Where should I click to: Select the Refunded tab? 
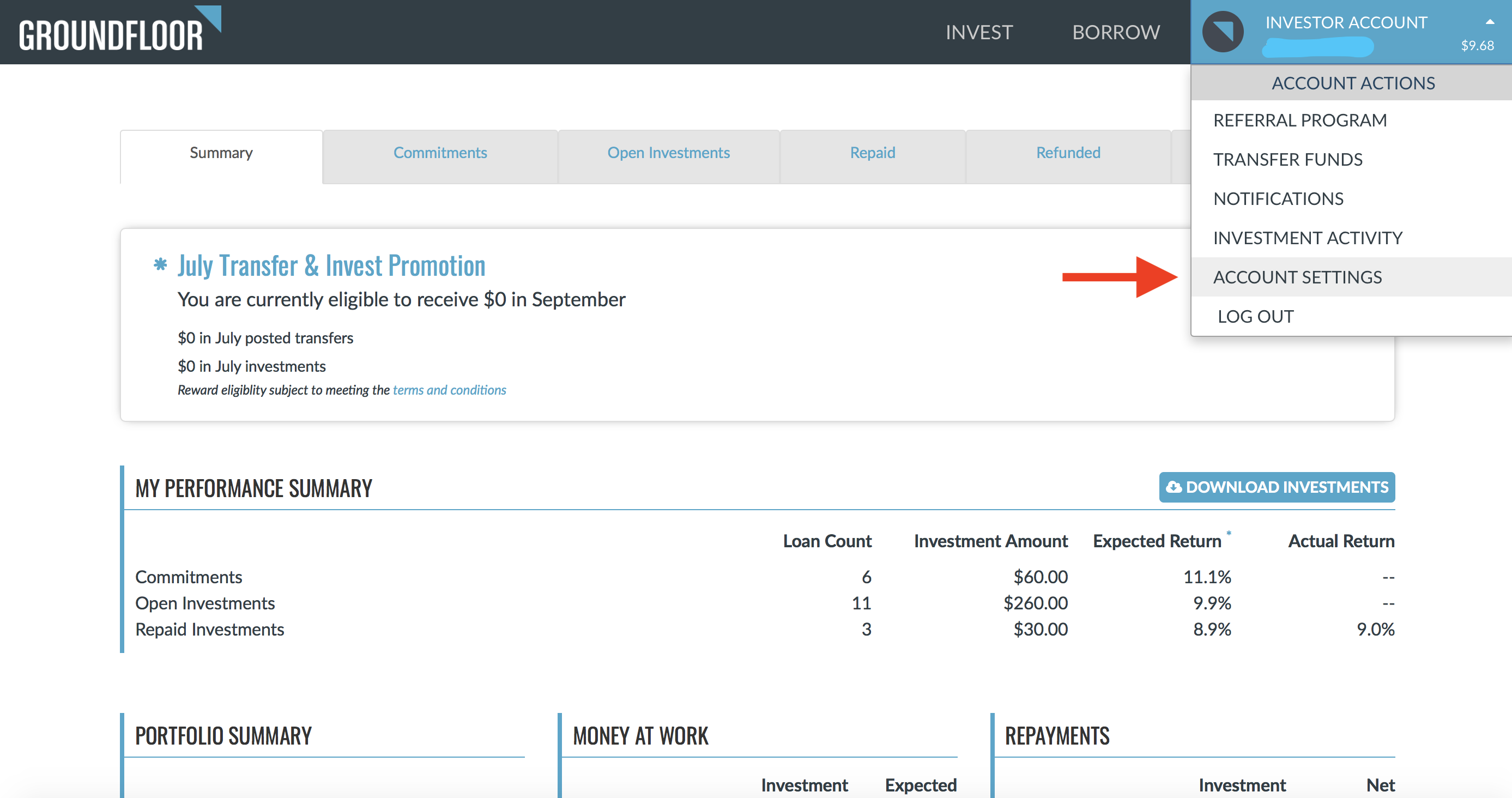click(x=1068, y=153)
